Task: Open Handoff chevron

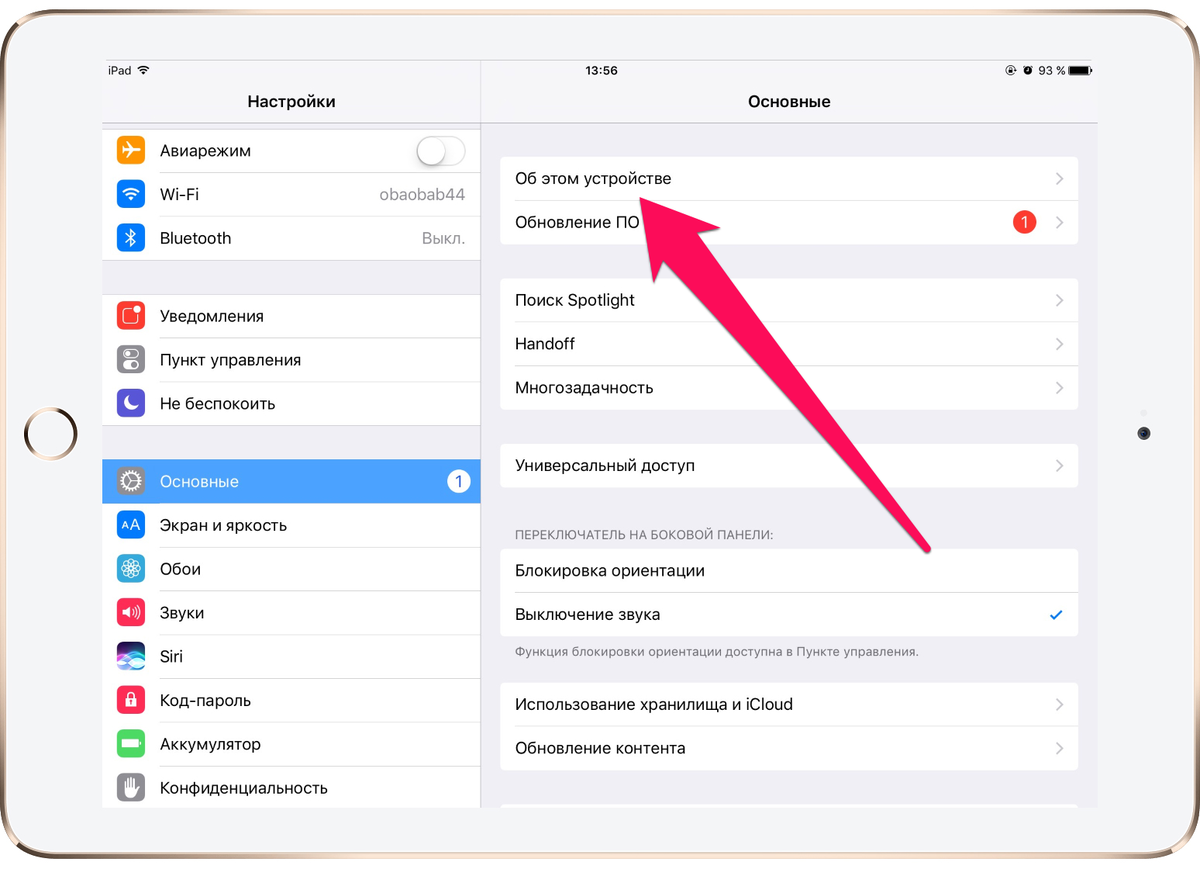Action: click(x=1059, y=344)
